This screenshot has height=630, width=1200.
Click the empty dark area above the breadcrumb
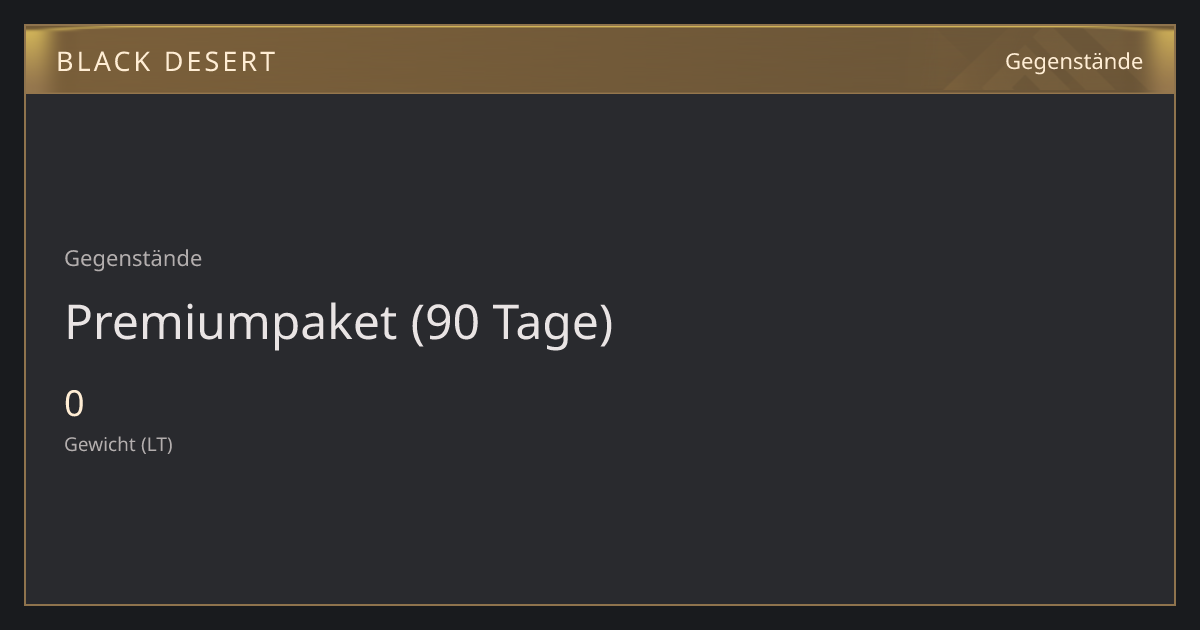(x=600, y=170)
